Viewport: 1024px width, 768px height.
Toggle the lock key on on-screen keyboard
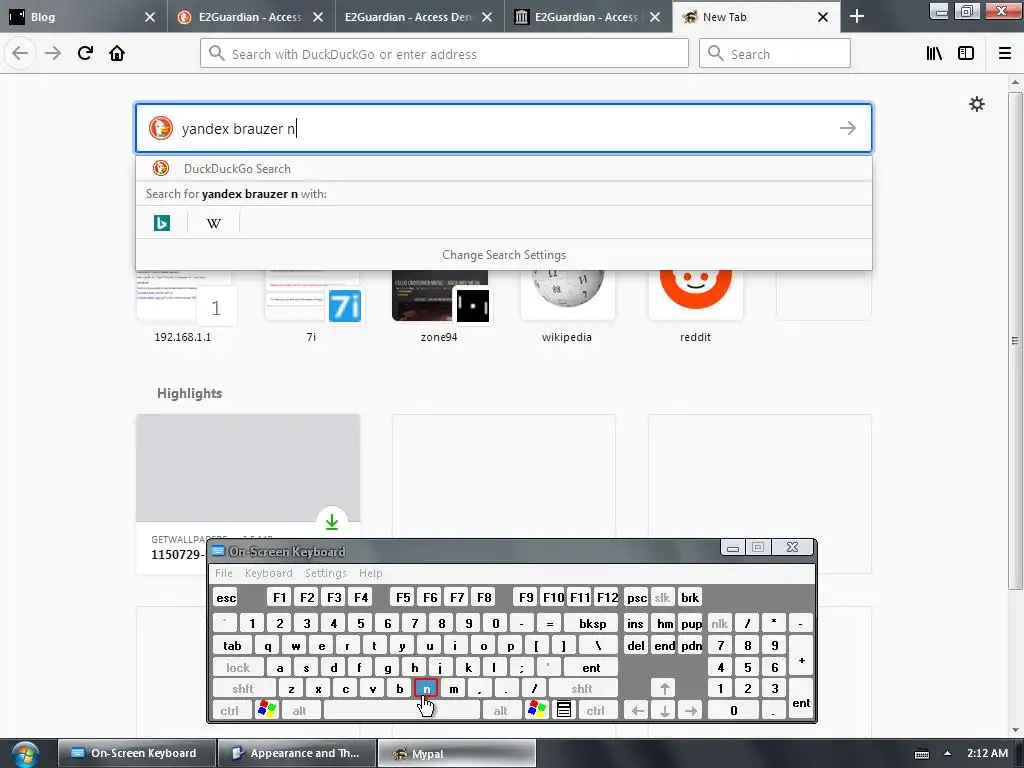pos(238,667)
